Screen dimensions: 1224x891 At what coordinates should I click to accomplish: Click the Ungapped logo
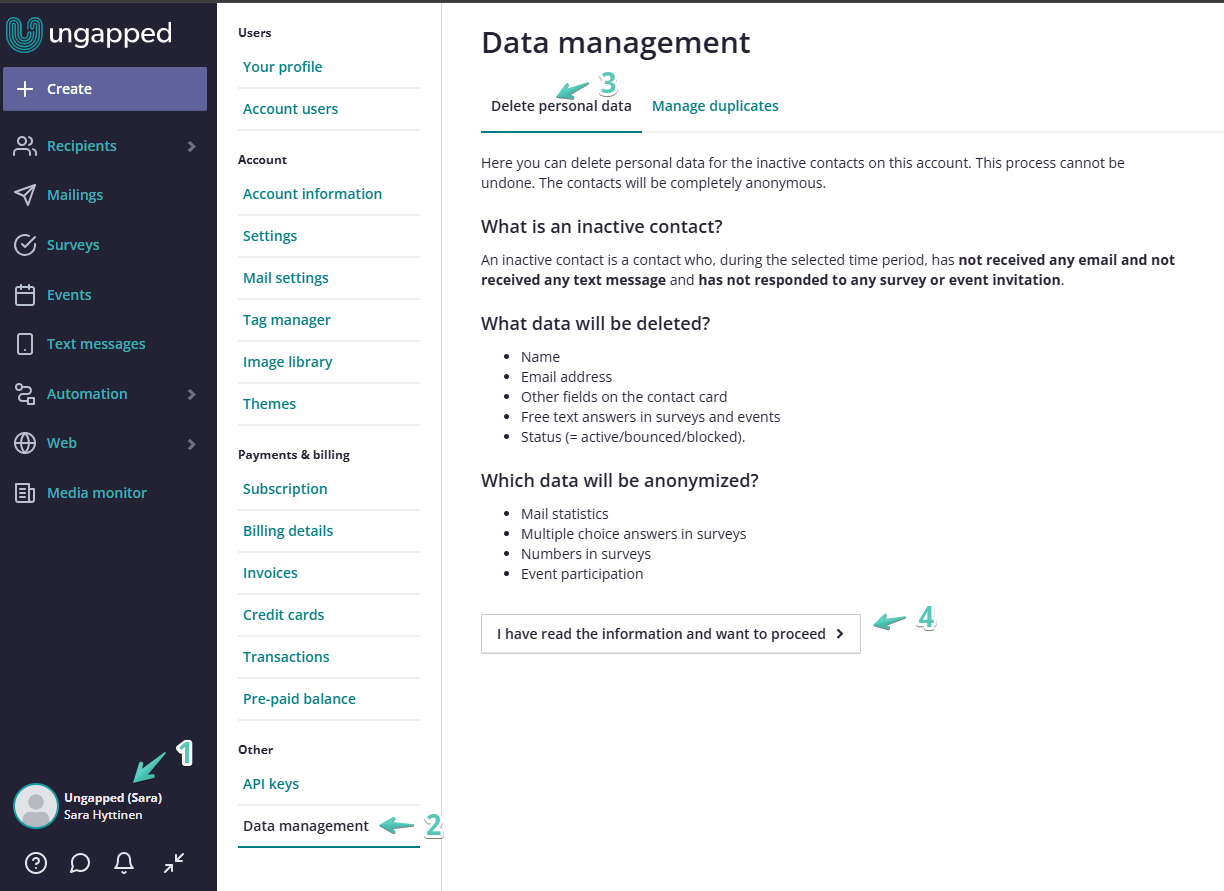(88, 34)
